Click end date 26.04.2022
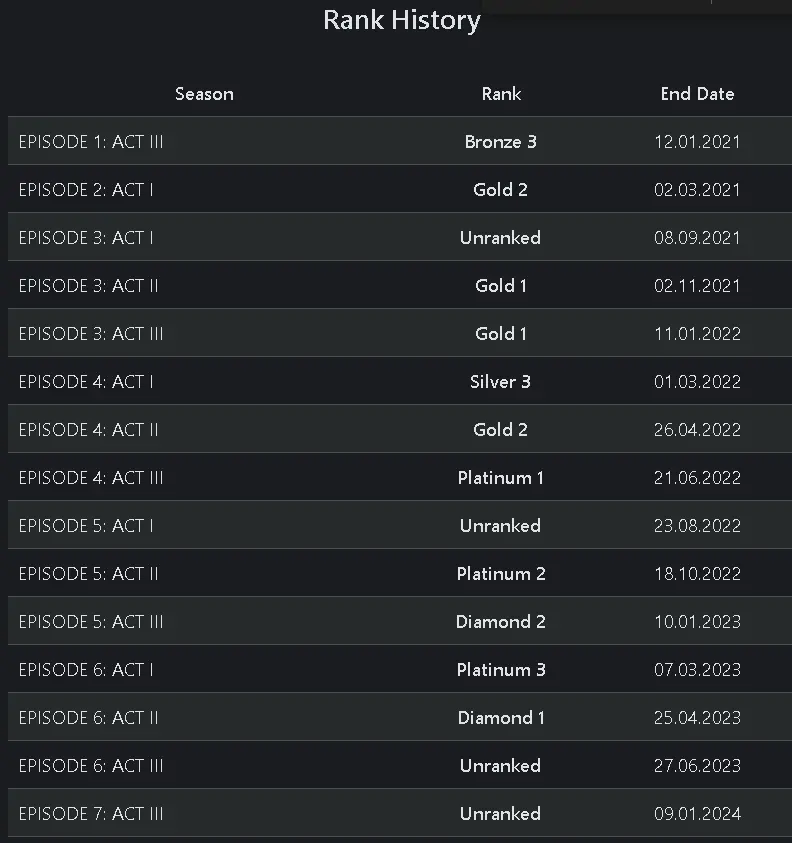 (697, 430)
